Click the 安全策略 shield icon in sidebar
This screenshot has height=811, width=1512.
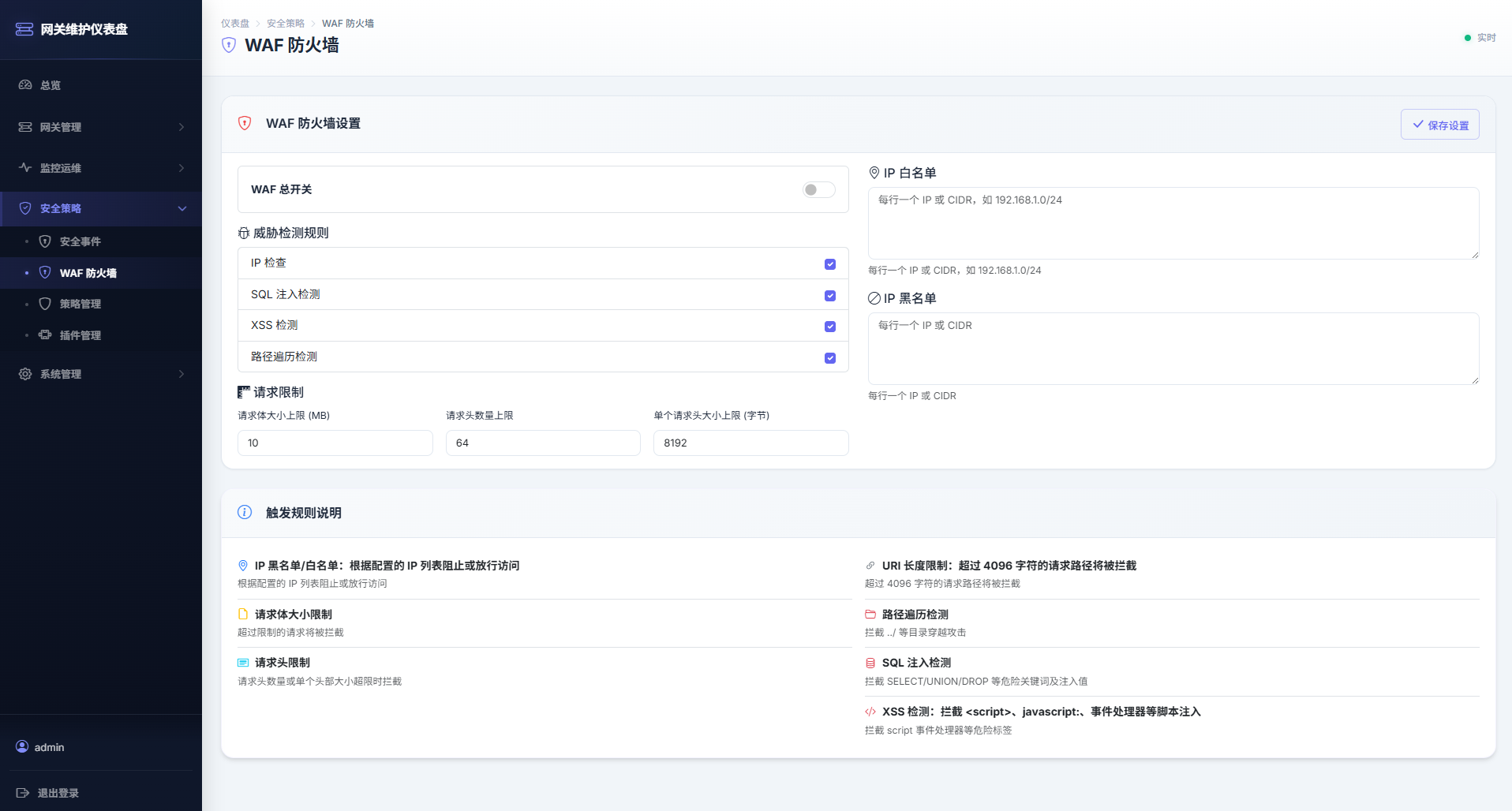[25, 208]
